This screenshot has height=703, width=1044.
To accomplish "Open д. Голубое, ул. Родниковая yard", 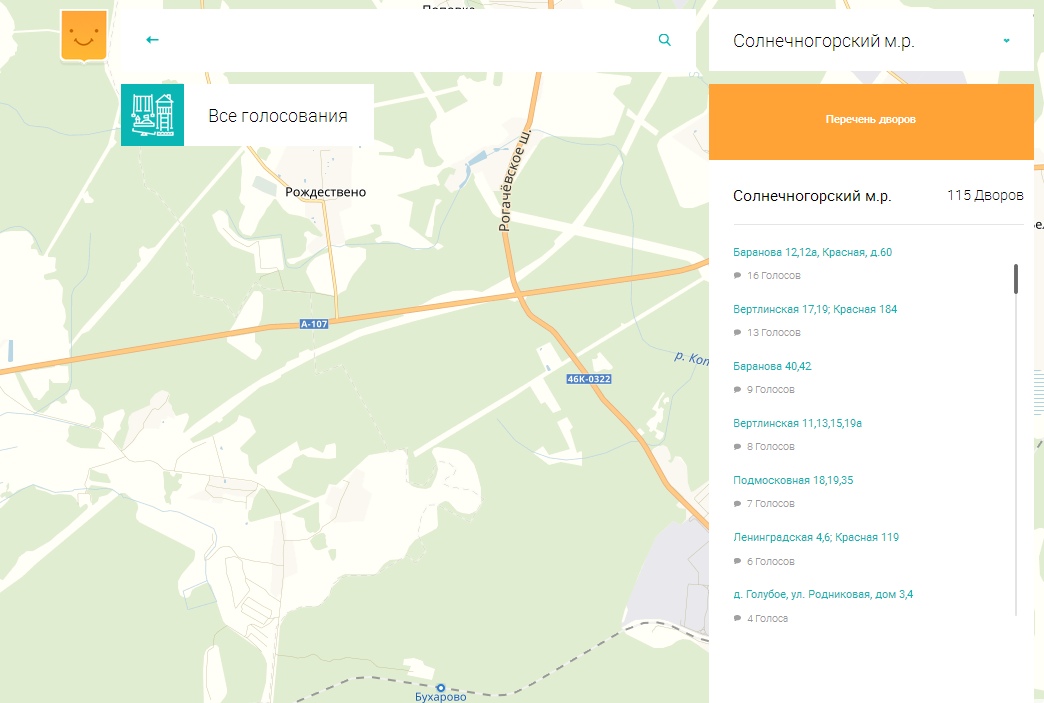I will click(x=823, y=594).
